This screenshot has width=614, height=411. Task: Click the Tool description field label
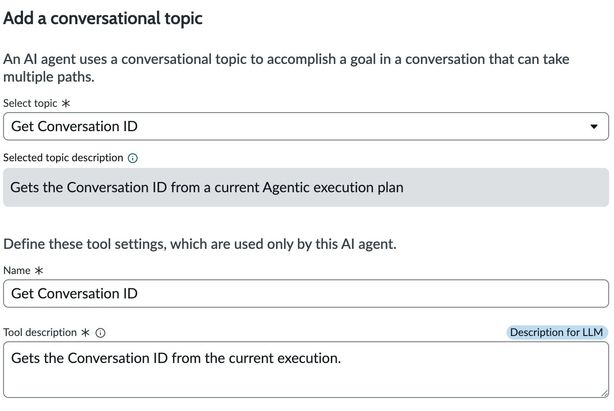[x=40, y=333]
